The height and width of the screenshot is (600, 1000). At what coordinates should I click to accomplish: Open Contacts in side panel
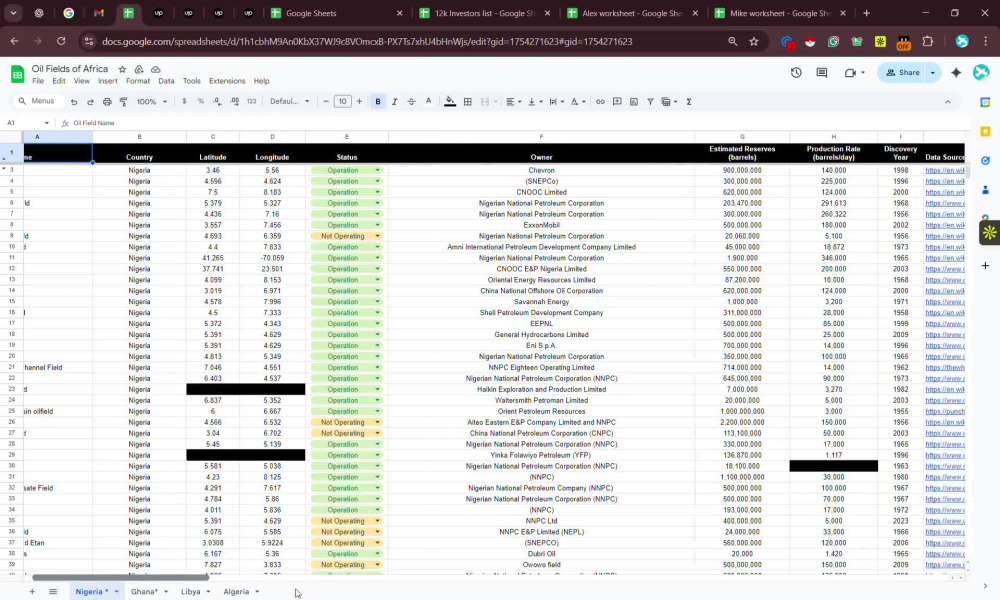tap(985, 190)
